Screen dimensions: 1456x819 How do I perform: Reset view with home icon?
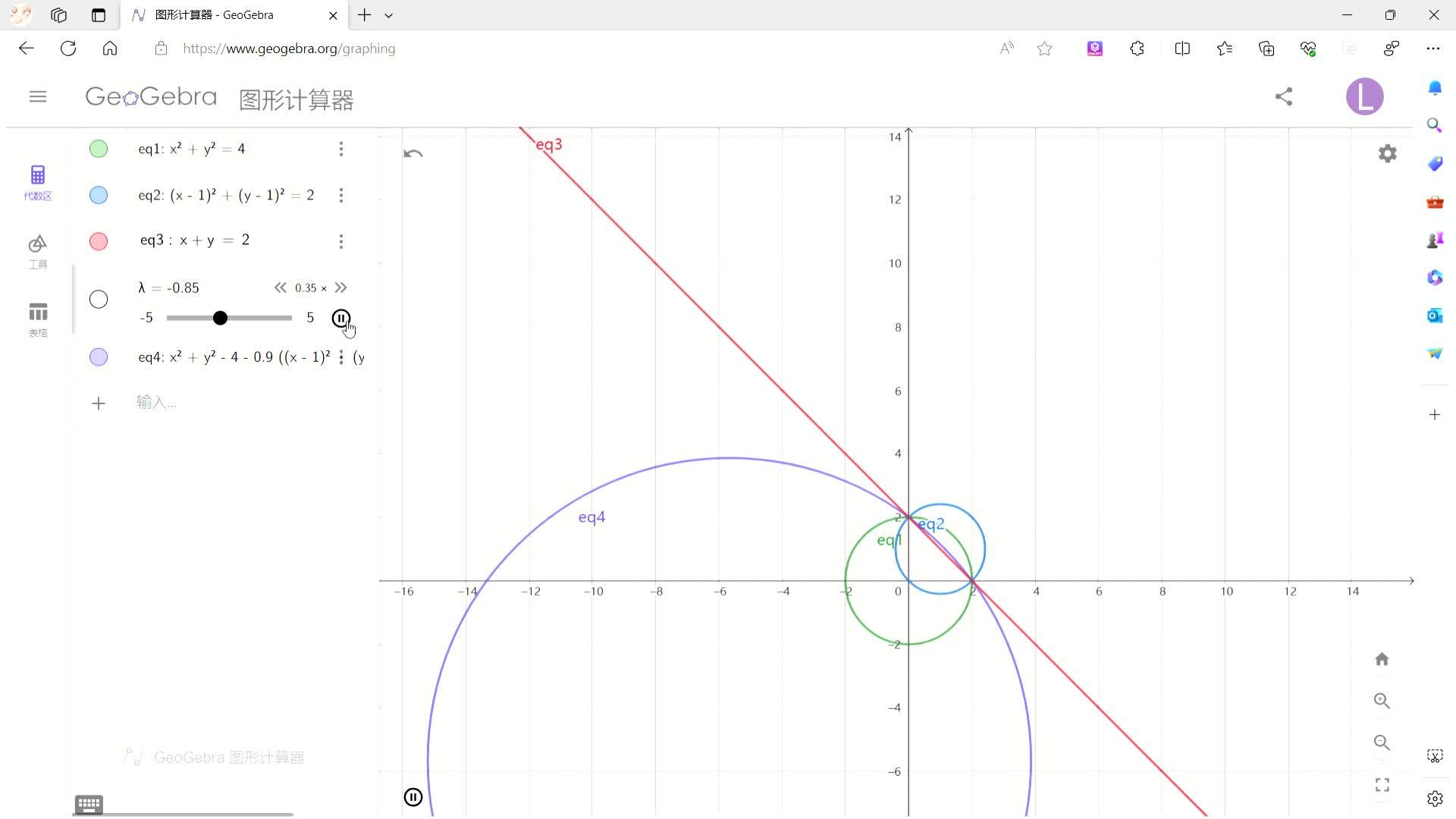coord(1382,659)
